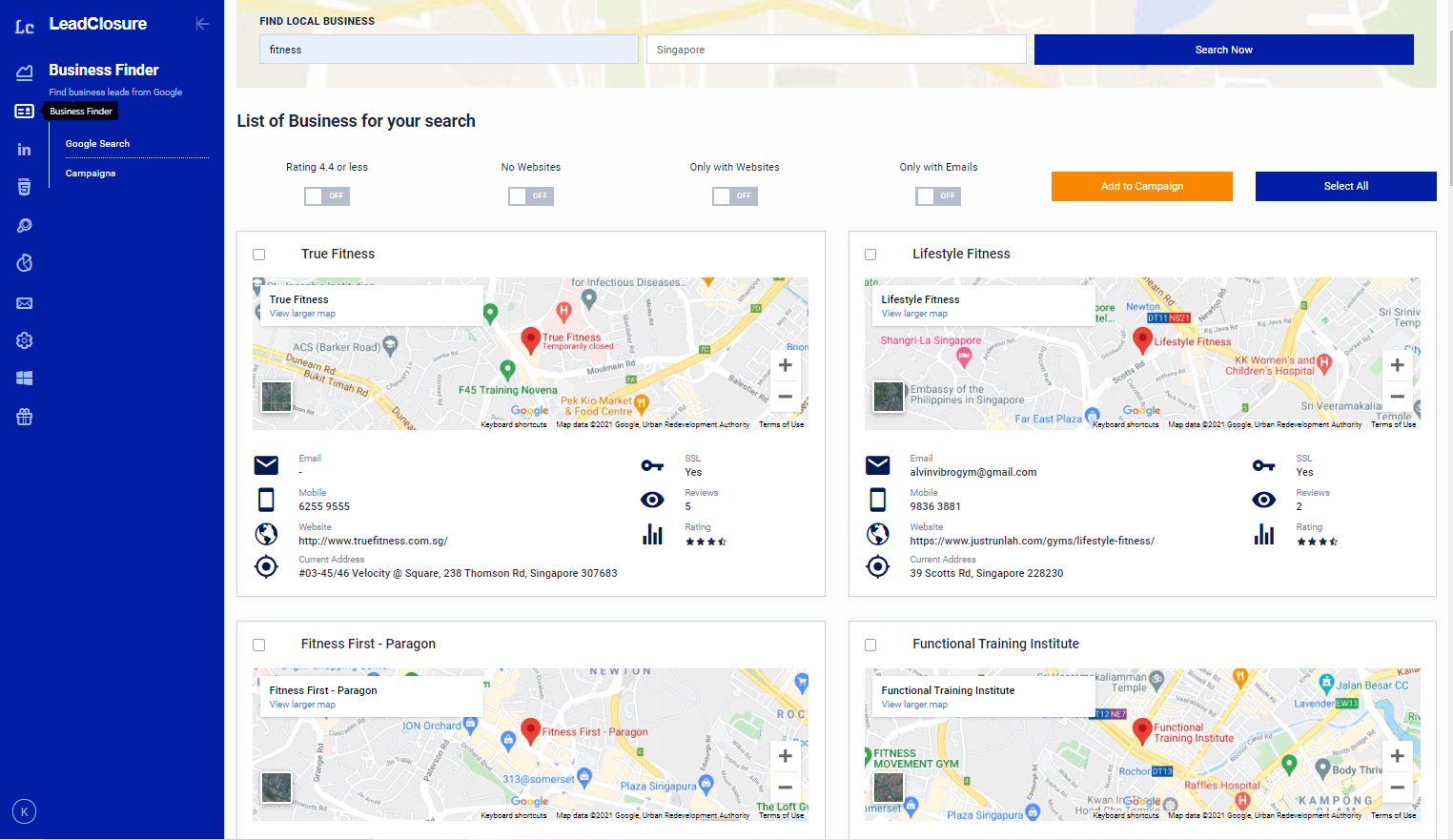
Task: Click the rating bar-chart icon for True Fitness
Action: (x=652, y=534)
